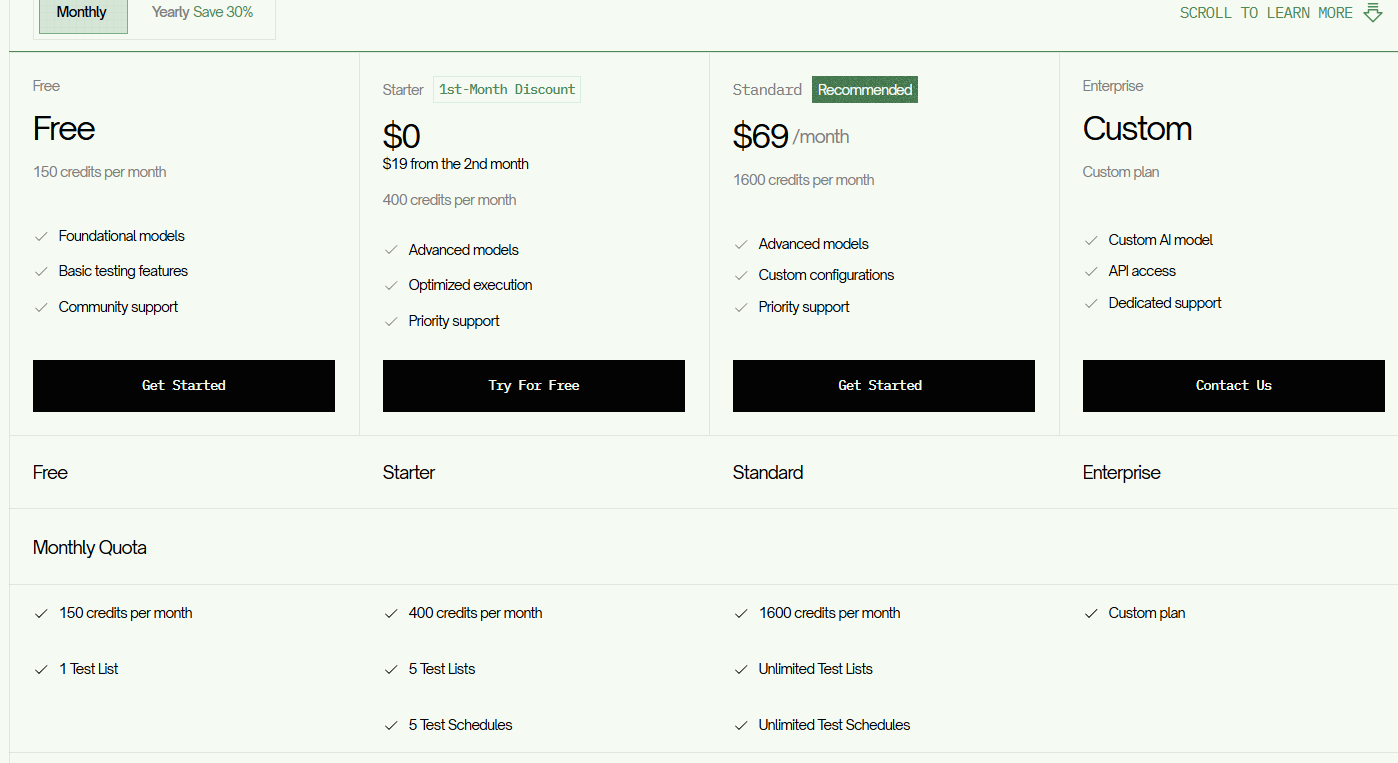Image resolution: width=1398 pixels, height=763 pixels.
Task: Click the checkmark beside Optimized execution
Action: (x=390, y=285)
